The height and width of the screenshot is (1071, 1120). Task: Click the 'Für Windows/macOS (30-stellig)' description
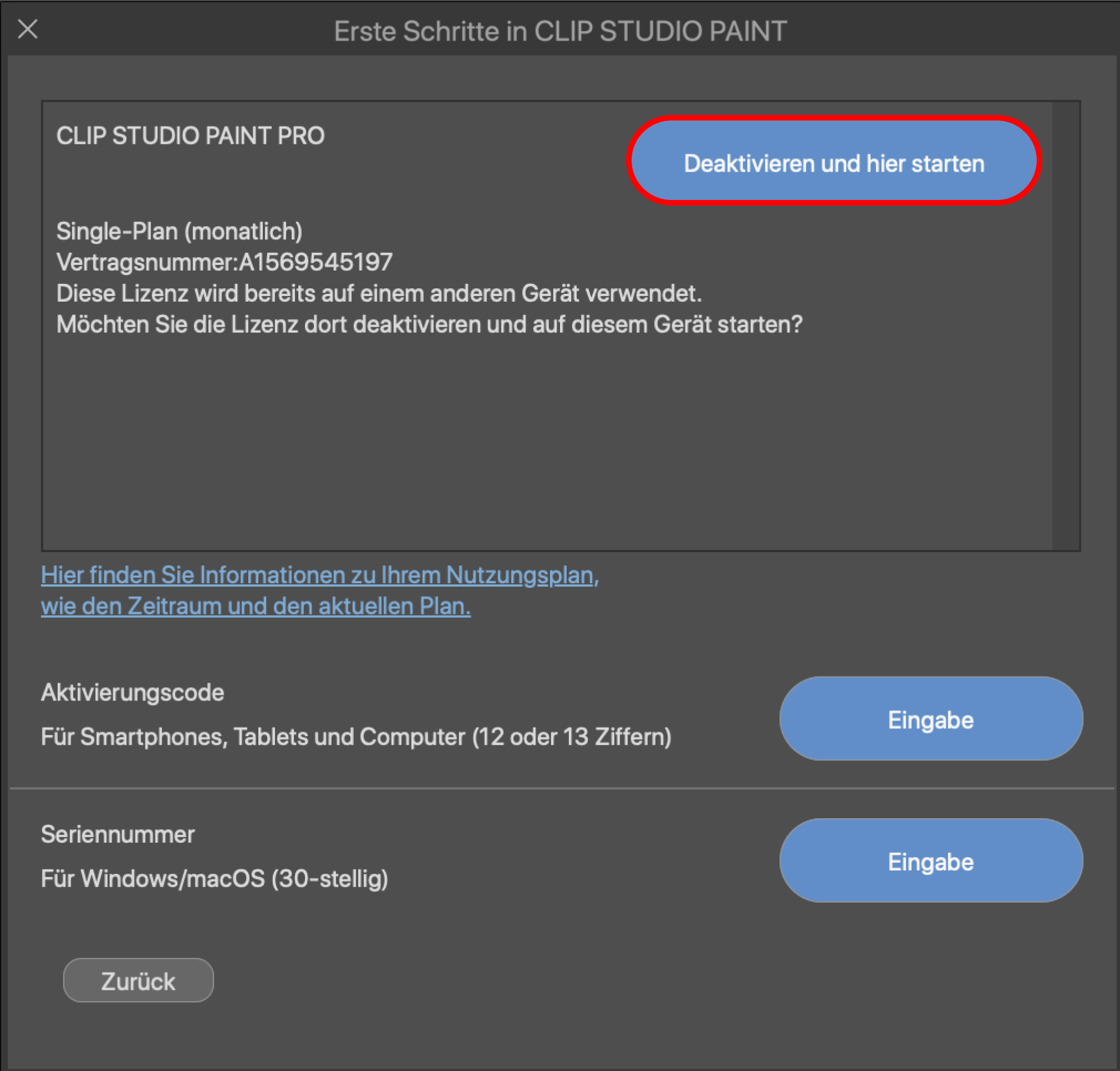(x=214, y=879)
